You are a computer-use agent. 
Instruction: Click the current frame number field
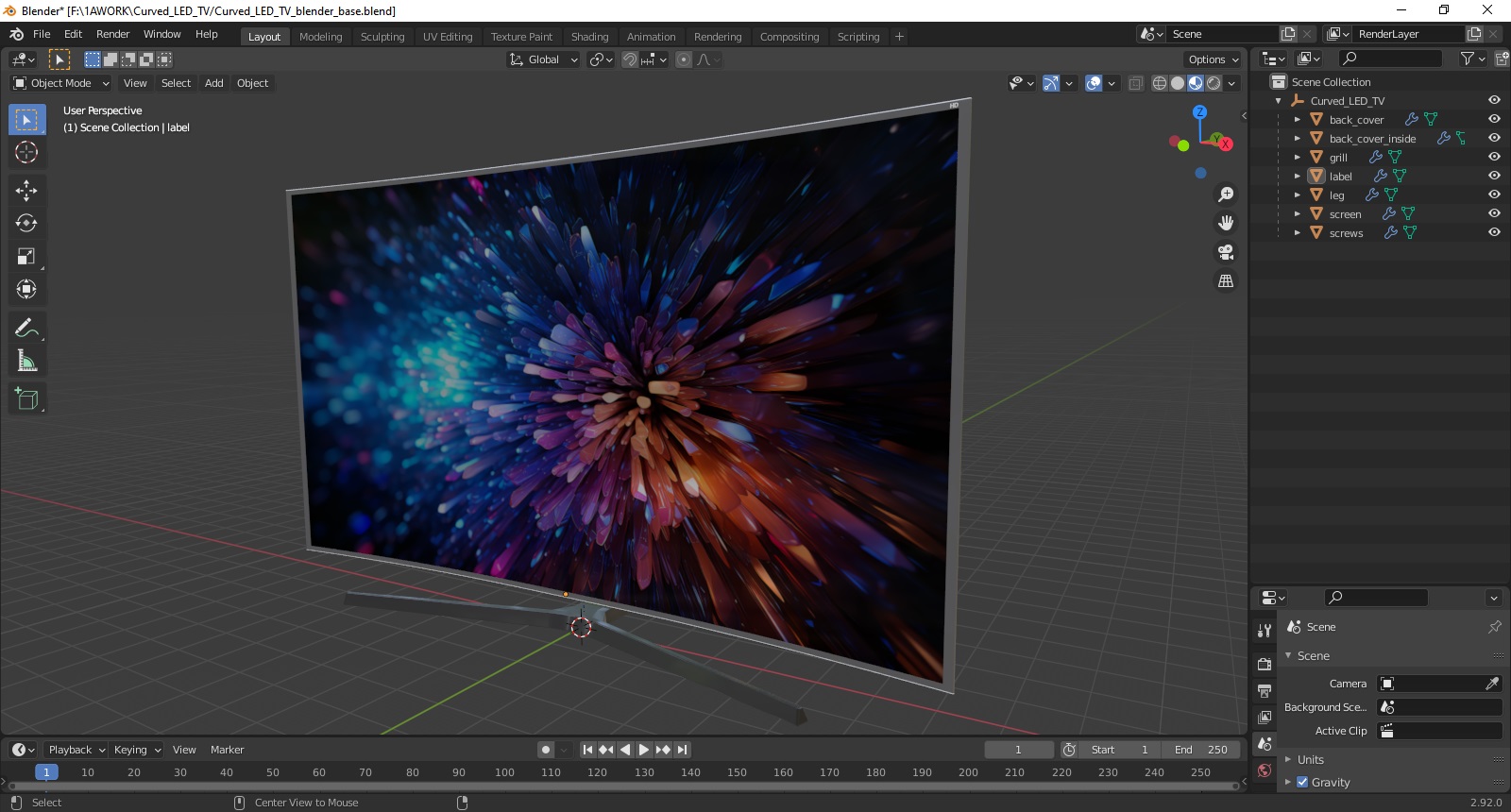(x=1018, y=750)
